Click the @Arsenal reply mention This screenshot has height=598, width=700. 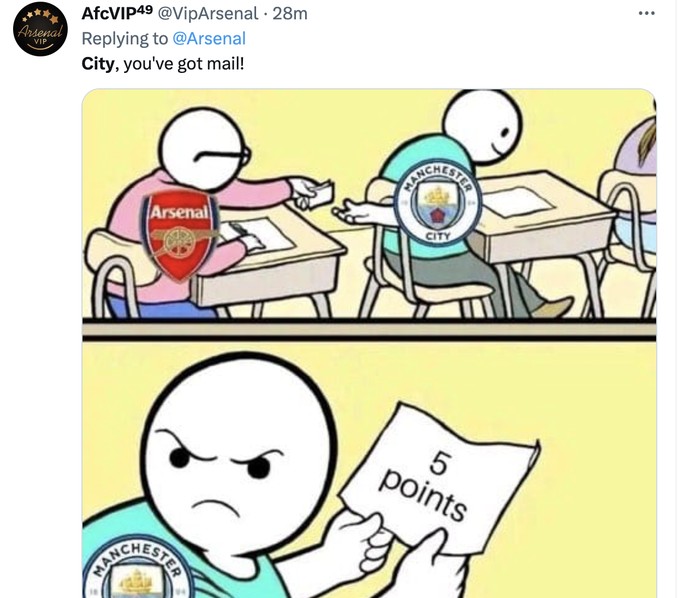209,39
